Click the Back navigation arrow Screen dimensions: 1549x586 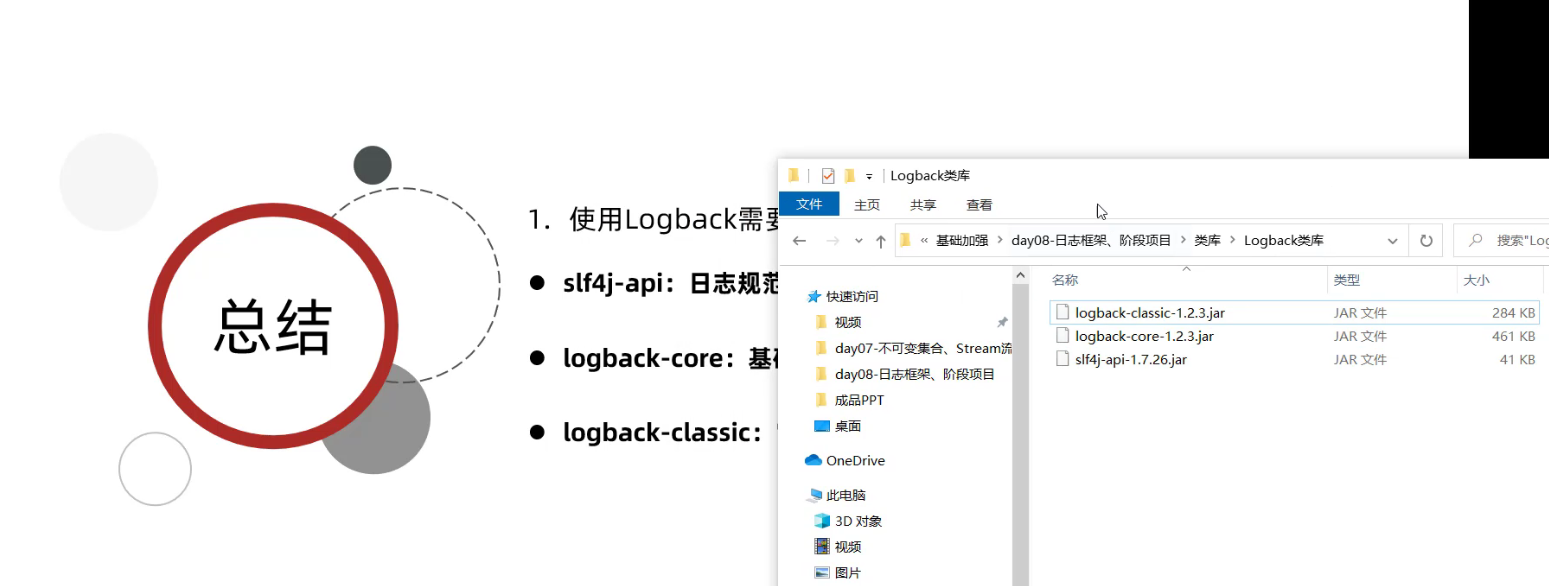coord(799,241)
